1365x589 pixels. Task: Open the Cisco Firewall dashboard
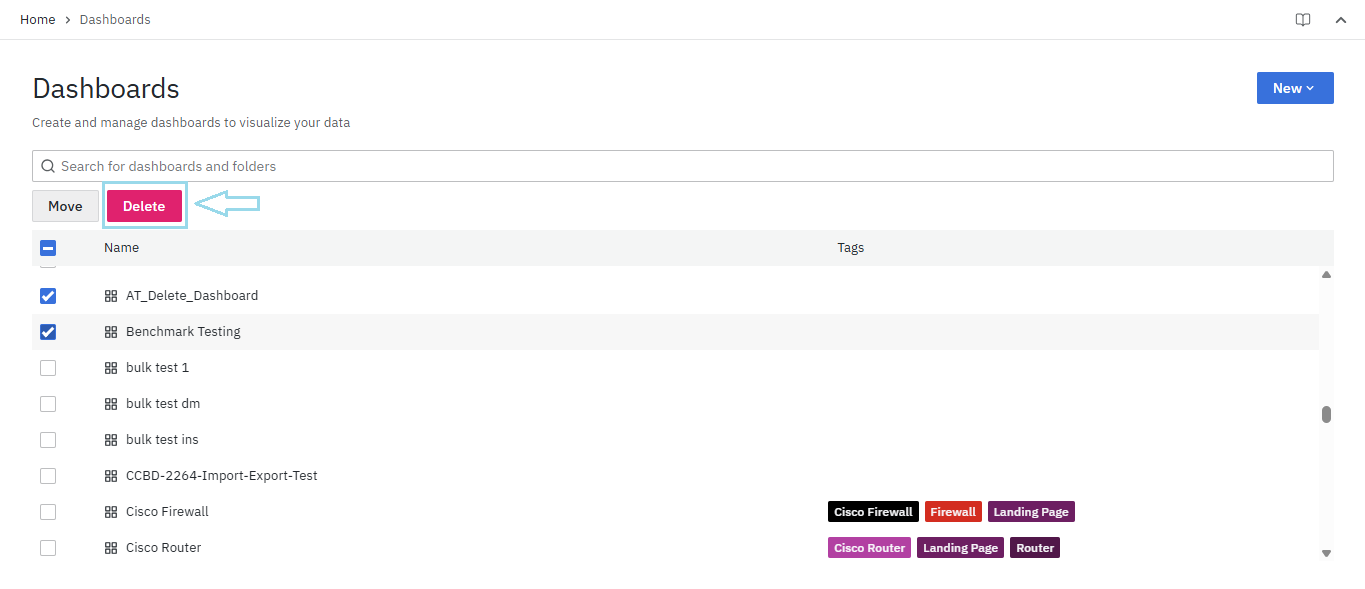coord(167,512)
